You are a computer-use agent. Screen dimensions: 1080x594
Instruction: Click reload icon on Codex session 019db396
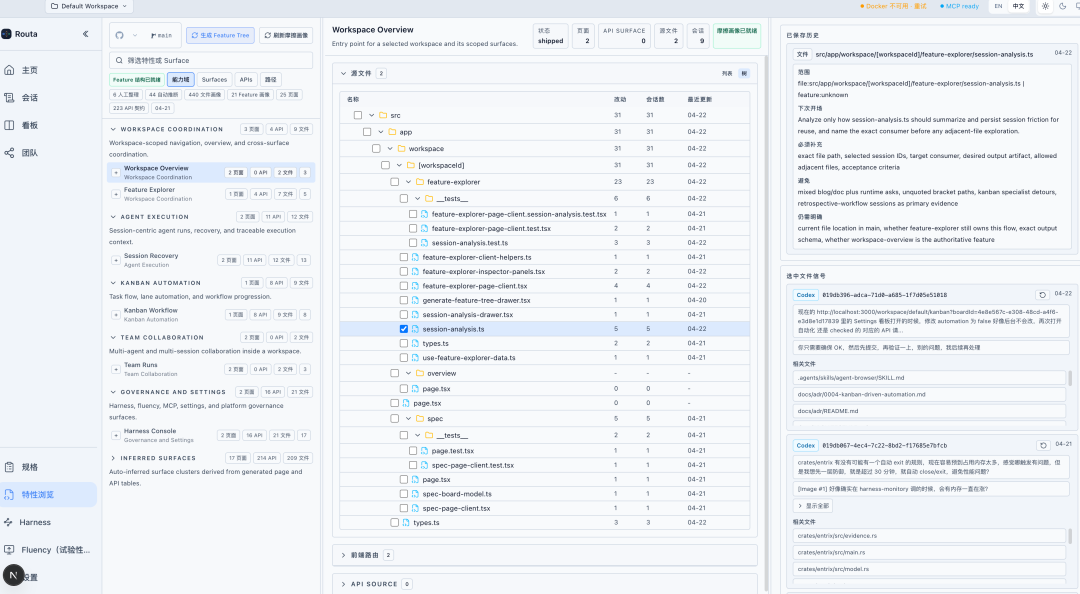click(x=1042, y=295)
